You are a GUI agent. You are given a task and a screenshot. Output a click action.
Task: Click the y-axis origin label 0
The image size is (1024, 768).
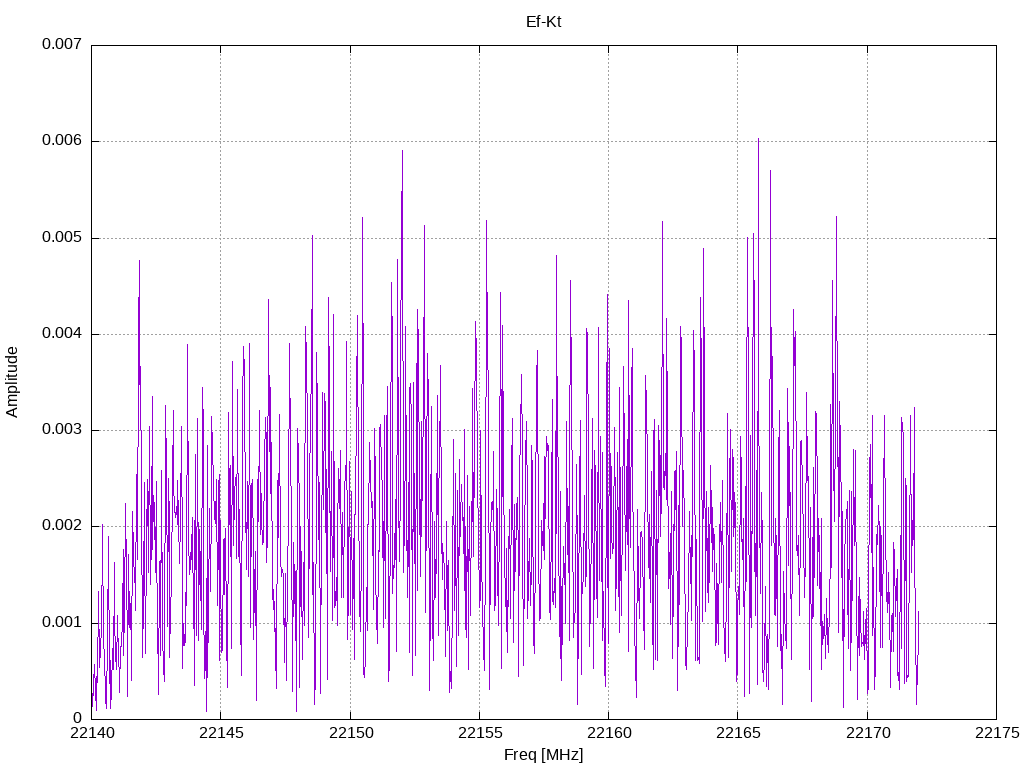click(78, 718)
